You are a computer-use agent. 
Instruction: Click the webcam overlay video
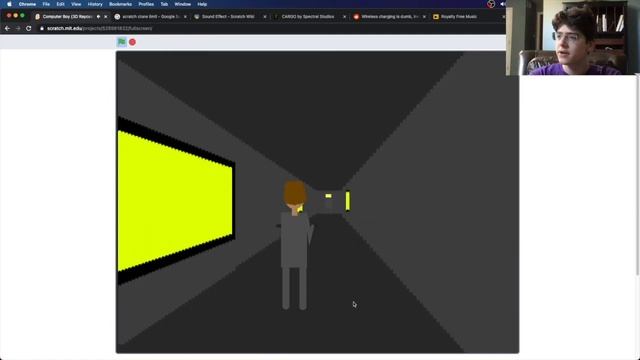[573, 38]
